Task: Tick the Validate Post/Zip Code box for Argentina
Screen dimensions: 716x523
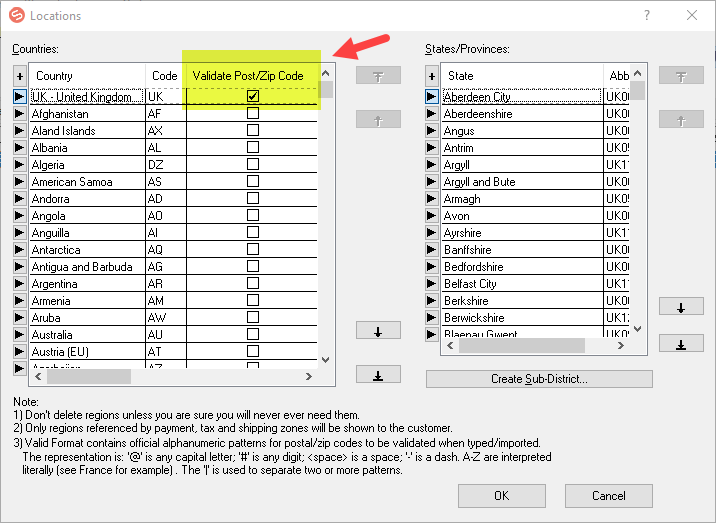Action: [x=253, y=284]
